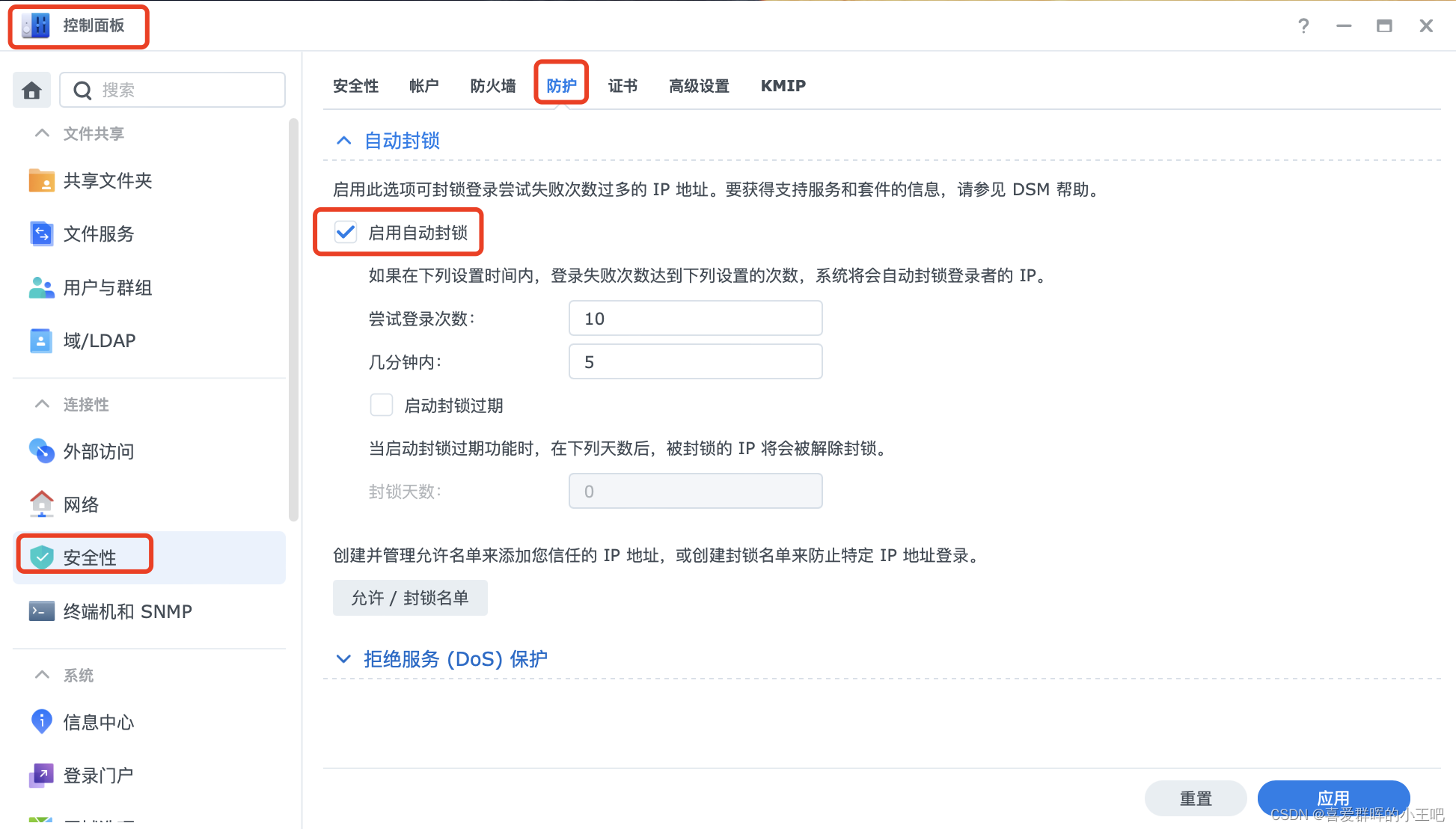1456x829 pixels.
Task: Expand the DoS protection (拒绝服务) section
Action: click(343, 659)
